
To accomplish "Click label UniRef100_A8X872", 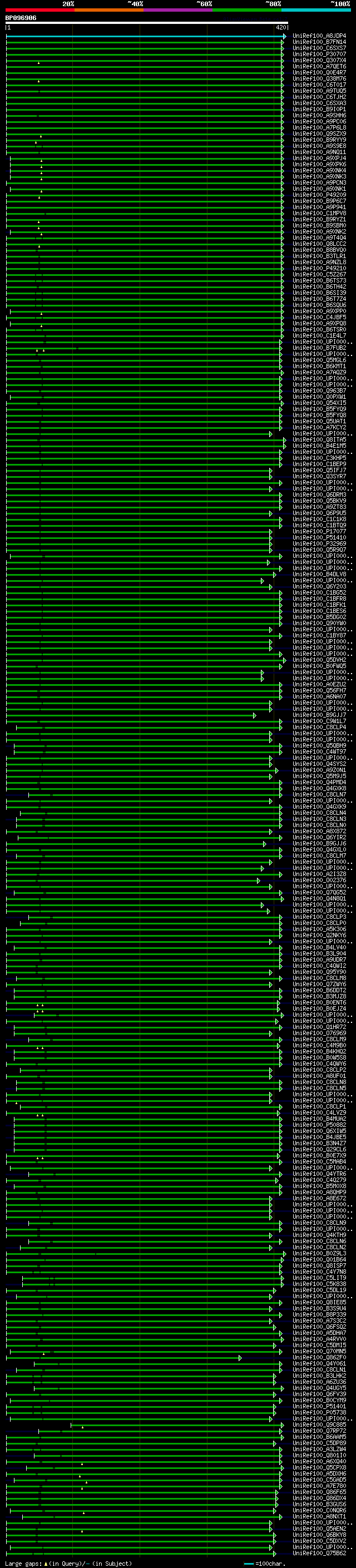I will point(319,831).
